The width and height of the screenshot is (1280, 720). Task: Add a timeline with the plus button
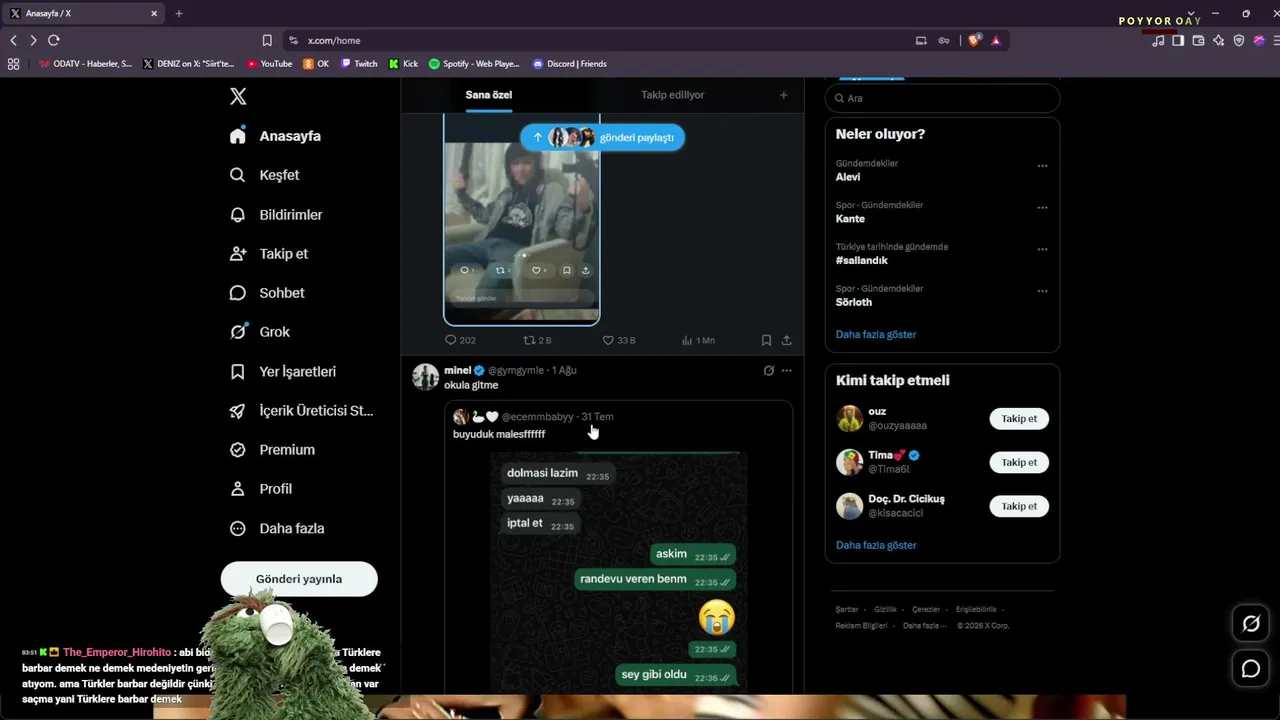783,95
